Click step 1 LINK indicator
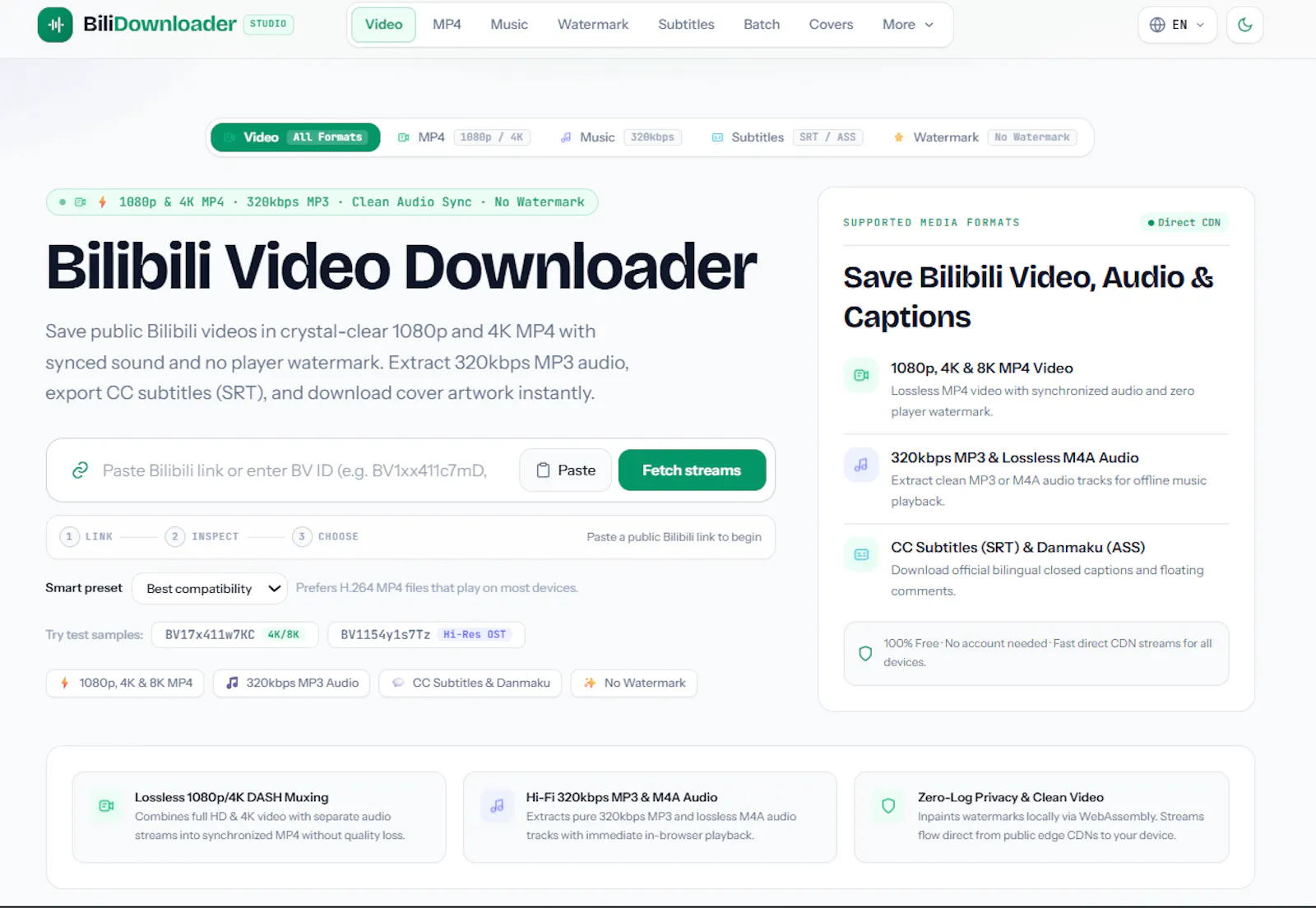This screenshot has width=1316, height=908. pyautogui.click(x=86, y=537)
